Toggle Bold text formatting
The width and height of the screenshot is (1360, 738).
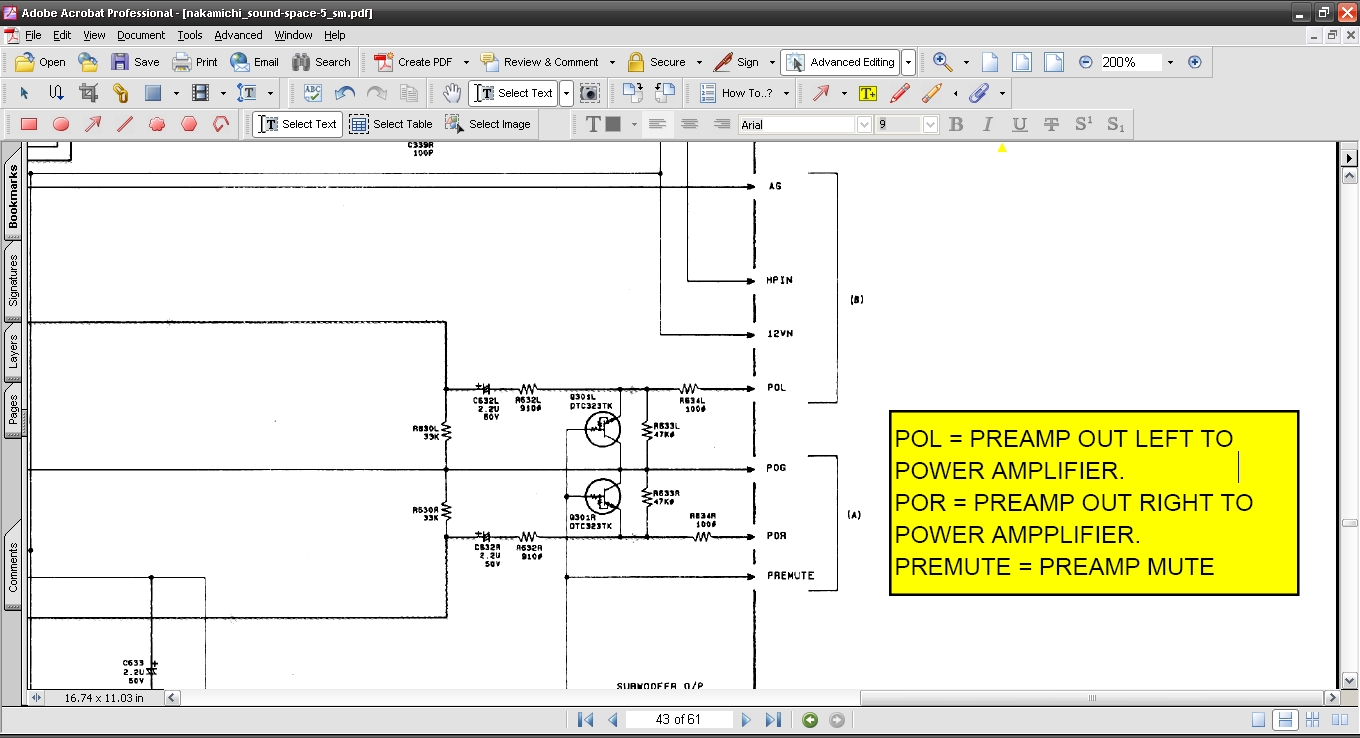click(956, 124)
